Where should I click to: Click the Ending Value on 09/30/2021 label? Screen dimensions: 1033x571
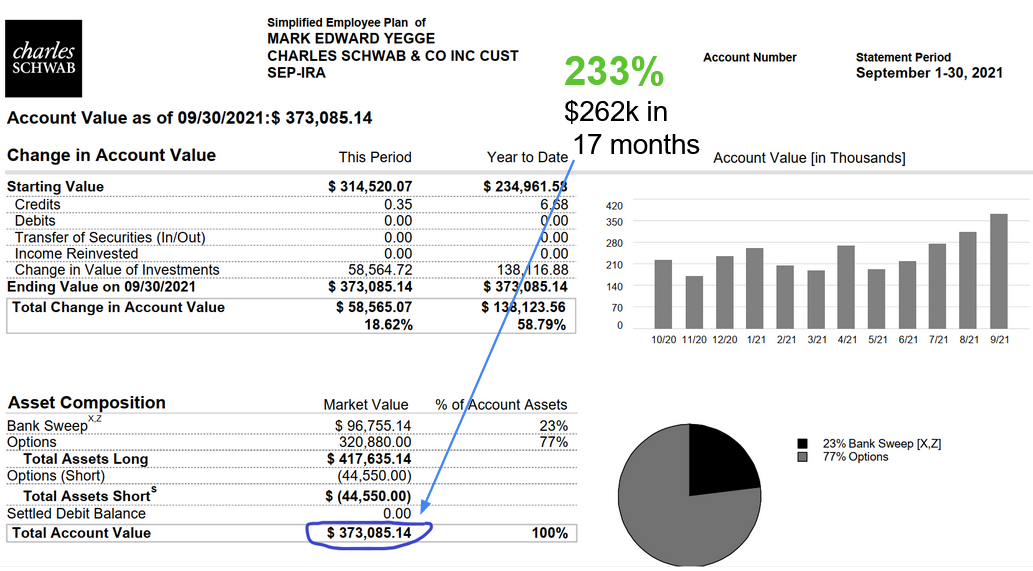(x=101, y=286)
